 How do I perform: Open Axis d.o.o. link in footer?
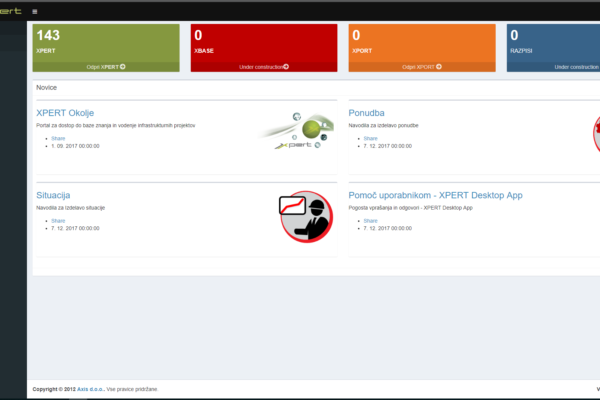pyautogui.click(x=90, y=389)
